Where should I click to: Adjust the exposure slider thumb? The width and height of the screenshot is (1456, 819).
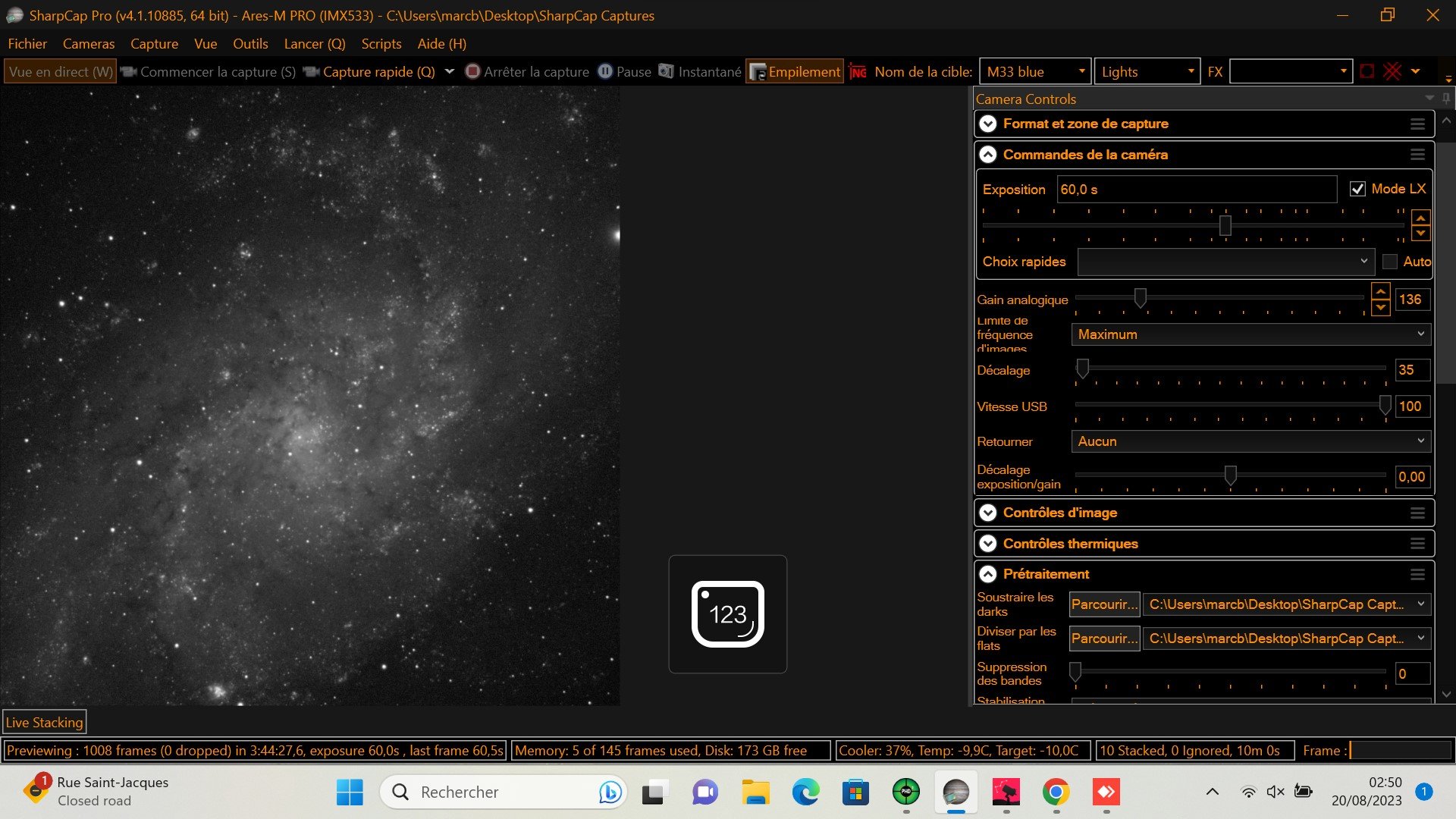tap(1225, 225)
